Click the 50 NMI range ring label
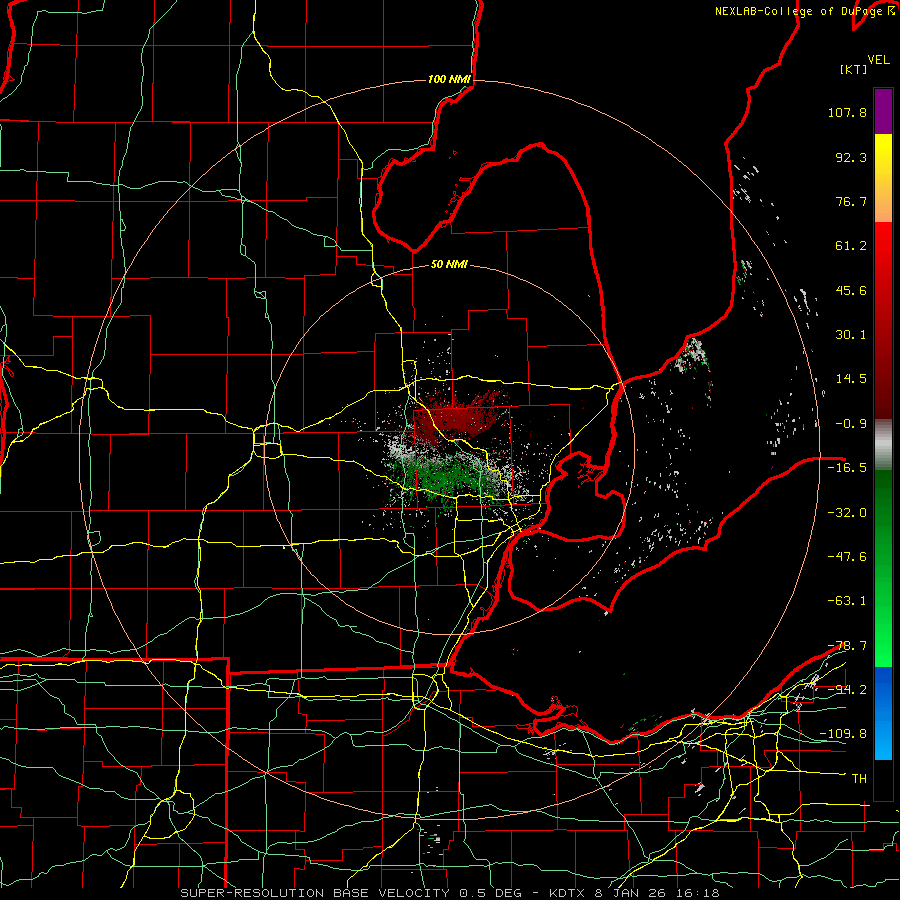The height and width of the screenshot is (900, 900). click(x=449, y=265)
